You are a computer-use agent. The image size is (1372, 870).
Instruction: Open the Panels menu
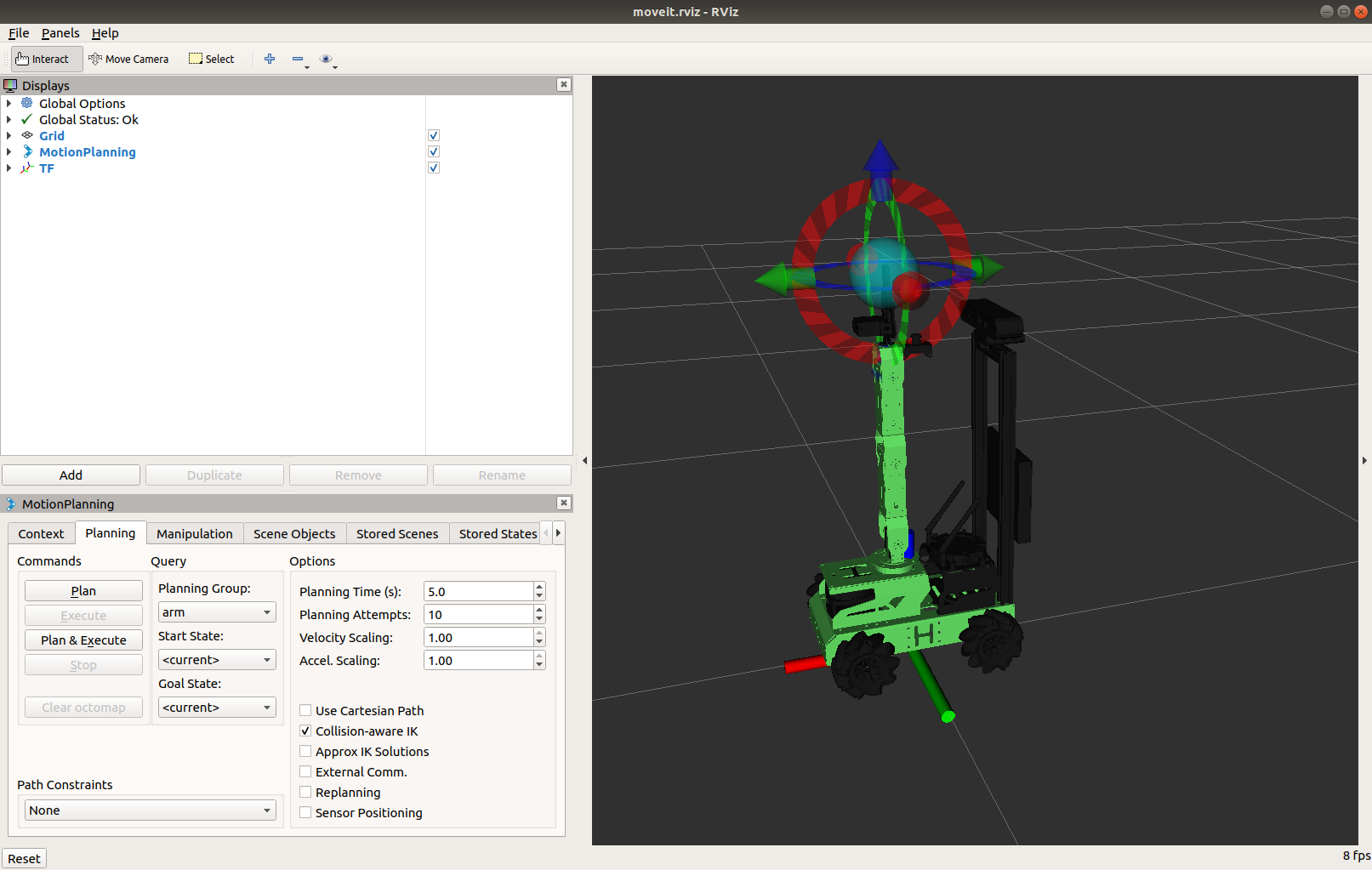click(x=60, y=33)
